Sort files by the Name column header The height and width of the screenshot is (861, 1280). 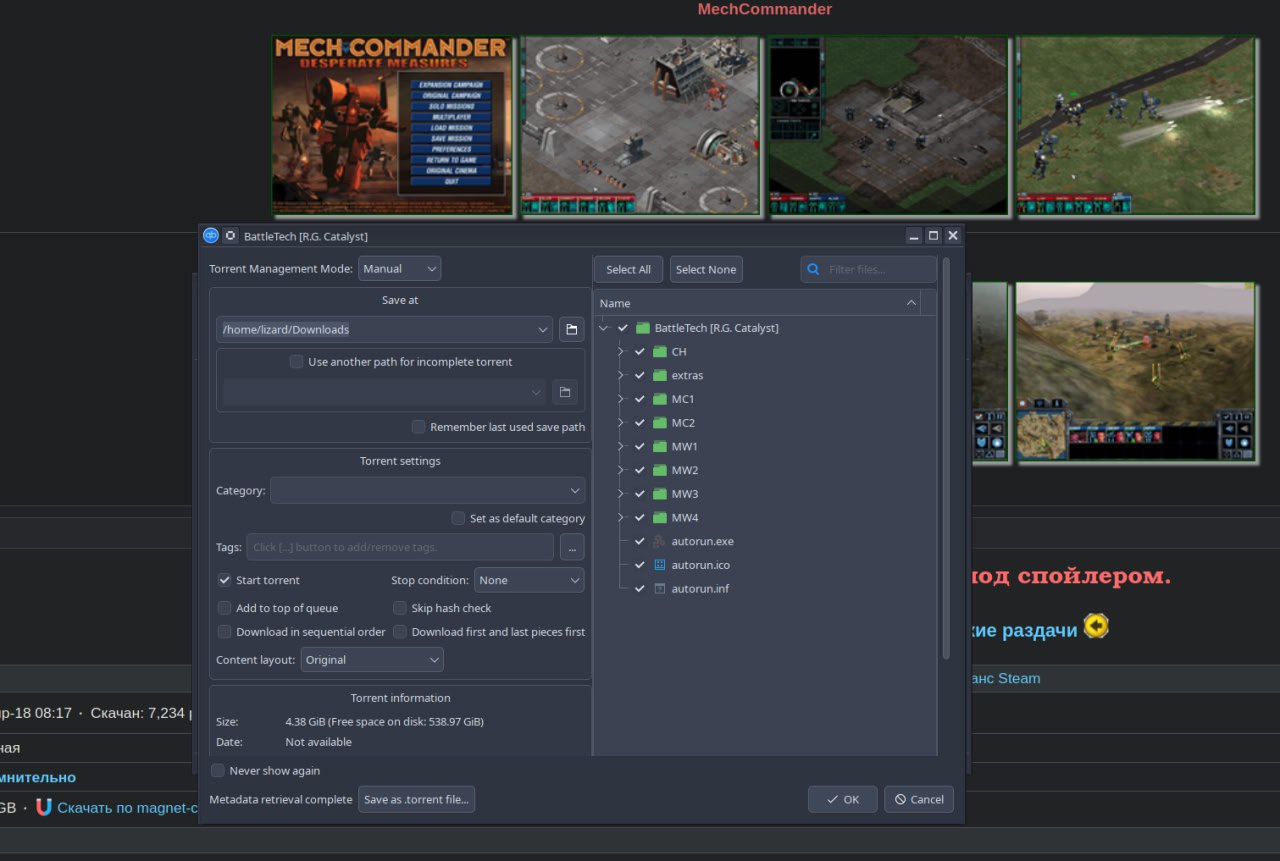pos(757,303)
